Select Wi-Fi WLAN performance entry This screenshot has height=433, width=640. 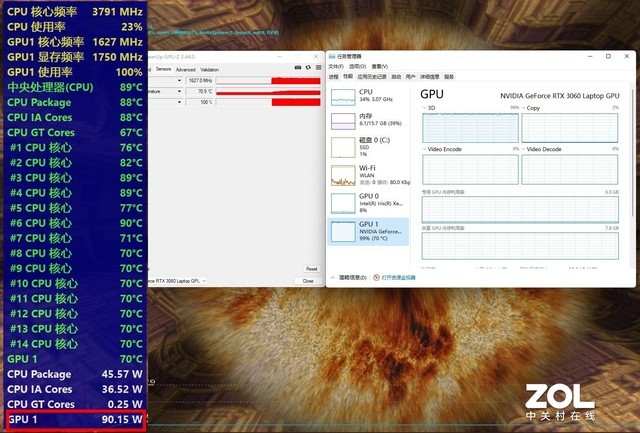[369, 175]
